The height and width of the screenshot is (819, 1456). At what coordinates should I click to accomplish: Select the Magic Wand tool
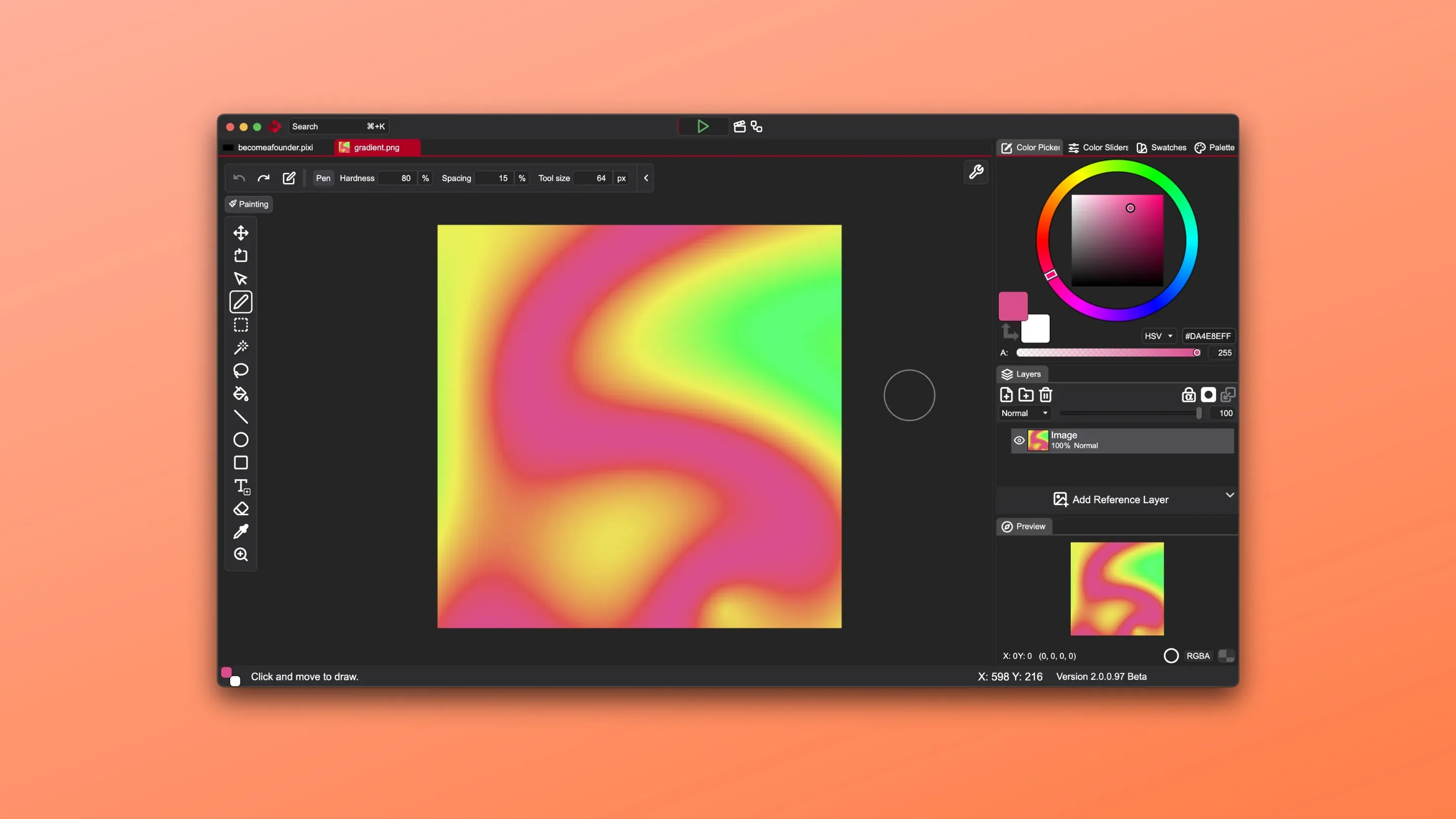(x=241, y=348)
